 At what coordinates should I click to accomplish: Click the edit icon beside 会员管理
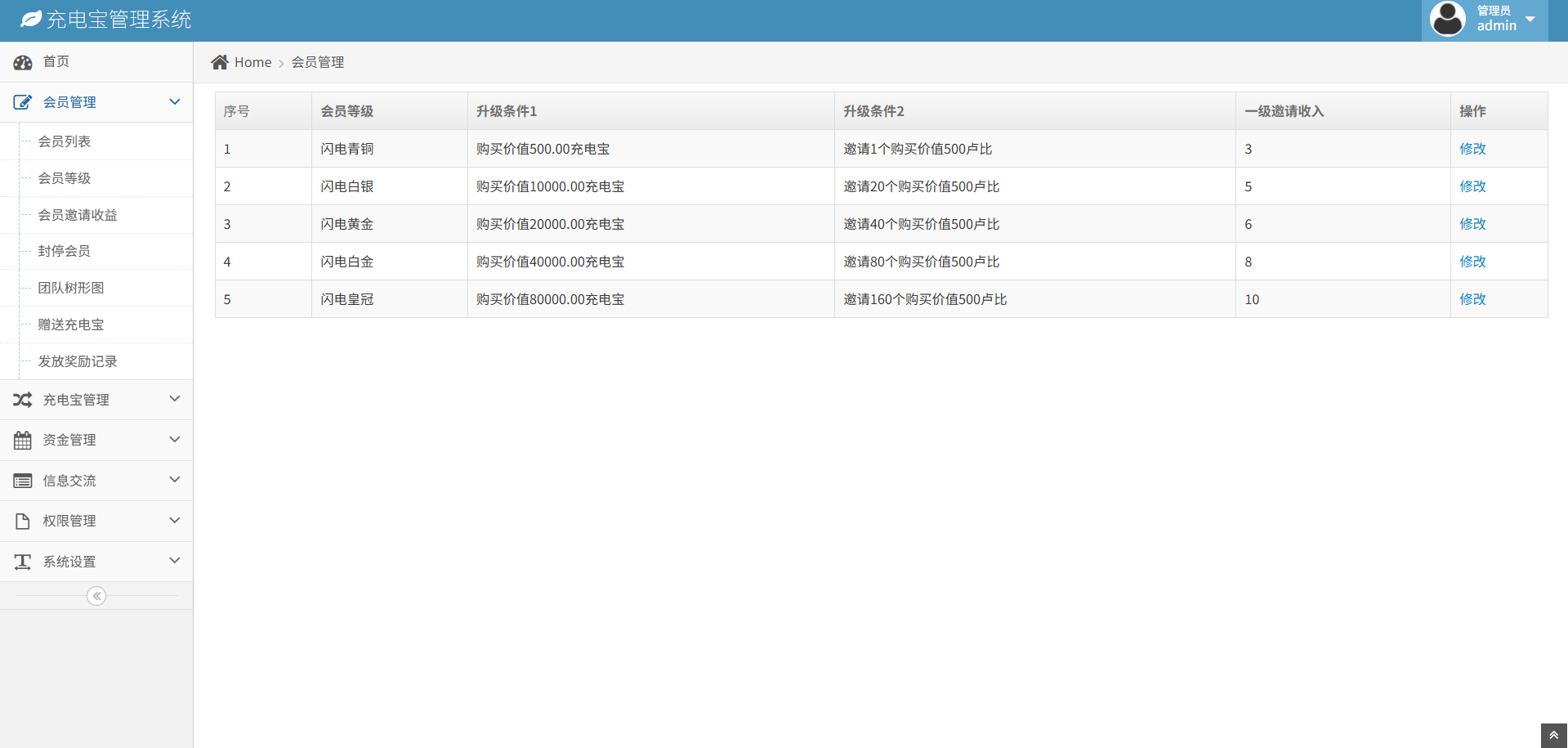[x=23, y=102]
